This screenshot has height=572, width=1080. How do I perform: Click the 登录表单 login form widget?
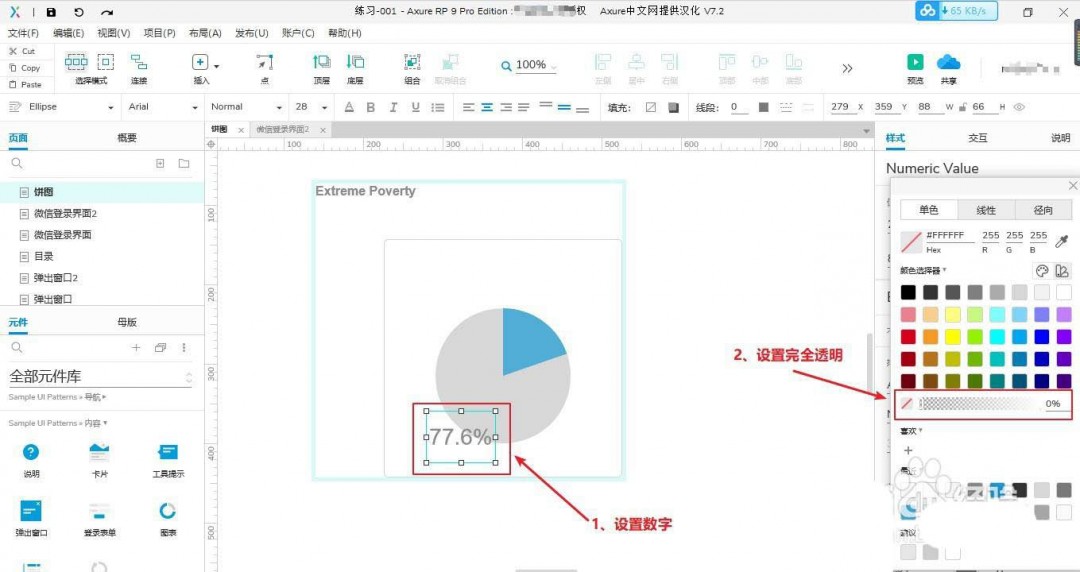(99, 520)
